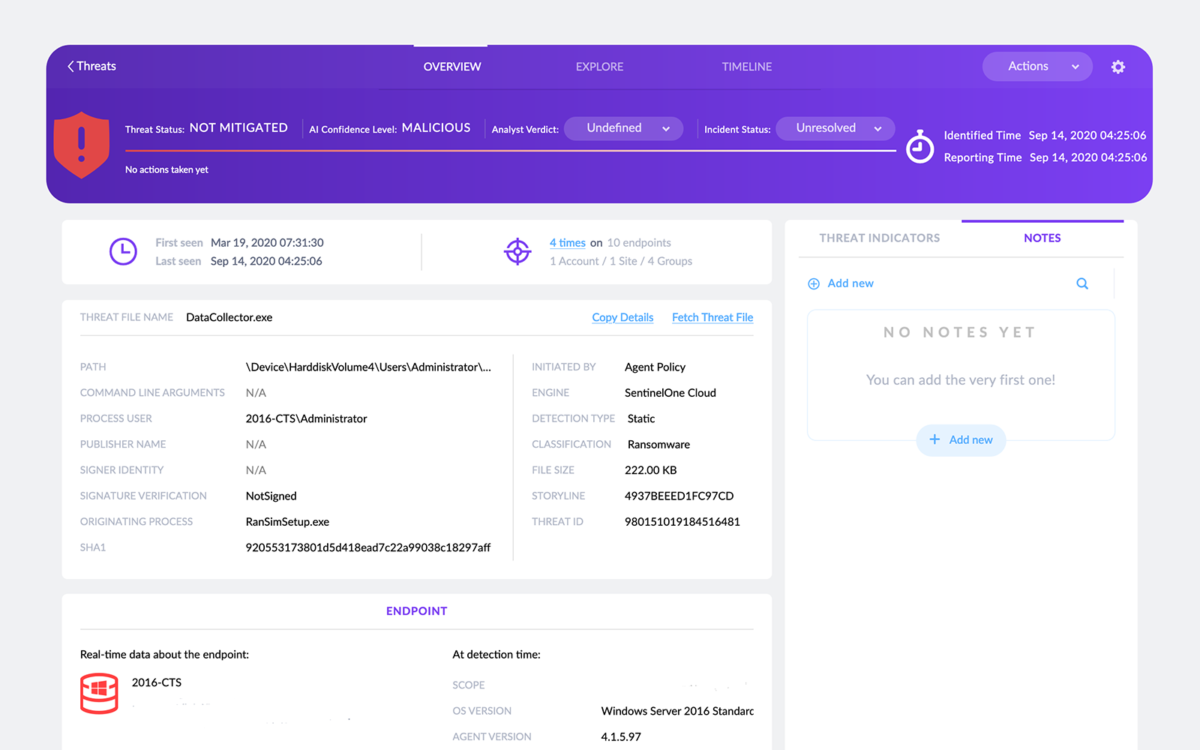This screenshot has height=750, width=1200.
Task: Click the red Windows endpoint icon
Action: pyautogui.click(x=99, y=692)
